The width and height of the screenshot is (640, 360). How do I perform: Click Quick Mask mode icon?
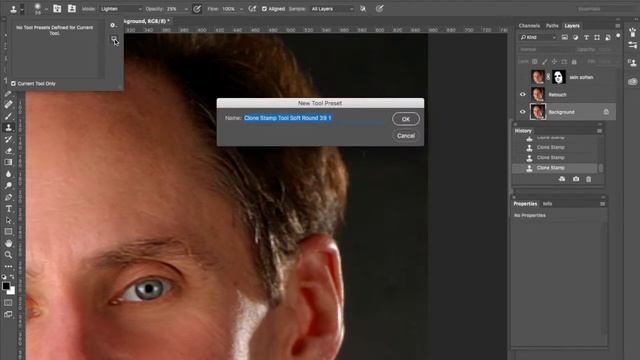tap(8, 303)
